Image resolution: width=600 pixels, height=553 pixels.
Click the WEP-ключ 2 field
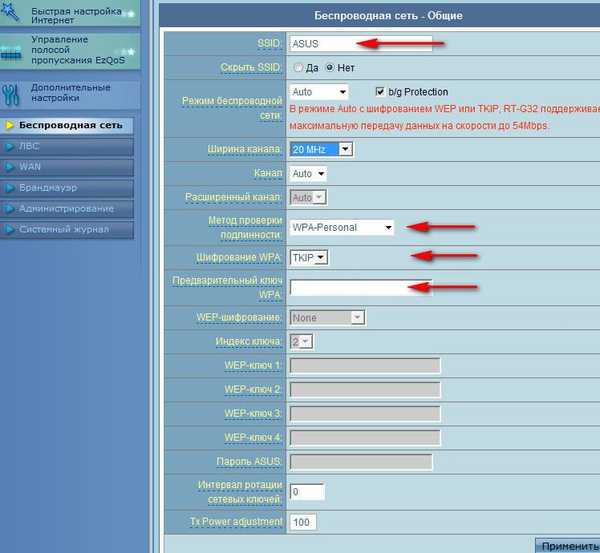coord(365,390)
